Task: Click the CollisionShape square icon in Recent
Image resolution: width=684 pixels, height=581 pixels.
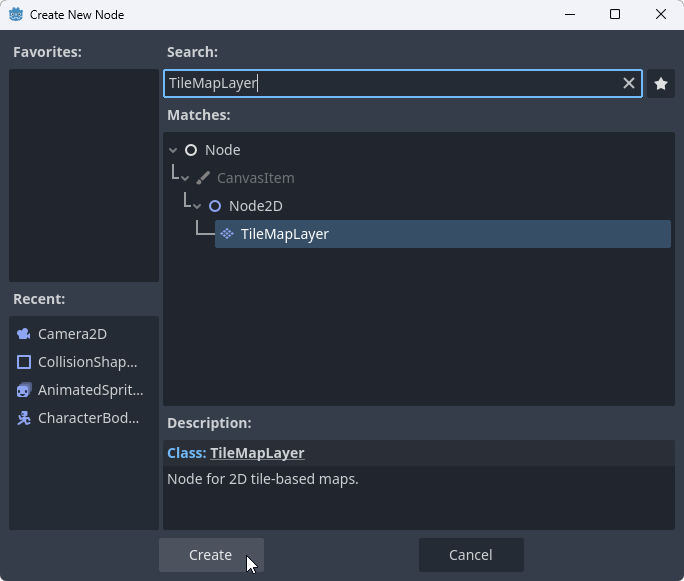Action: [x=24, y=362]
